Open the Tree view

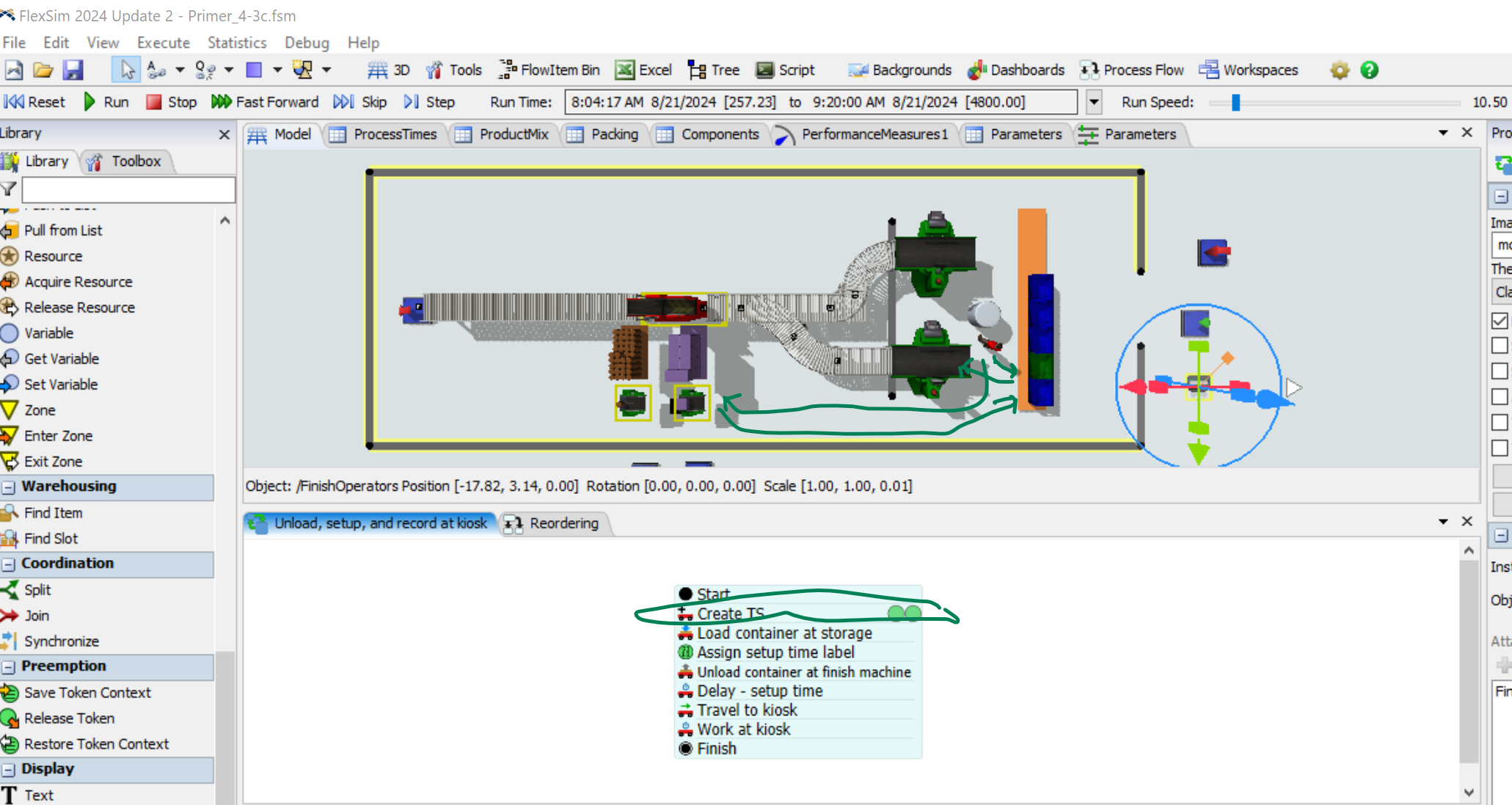(713, 70)
